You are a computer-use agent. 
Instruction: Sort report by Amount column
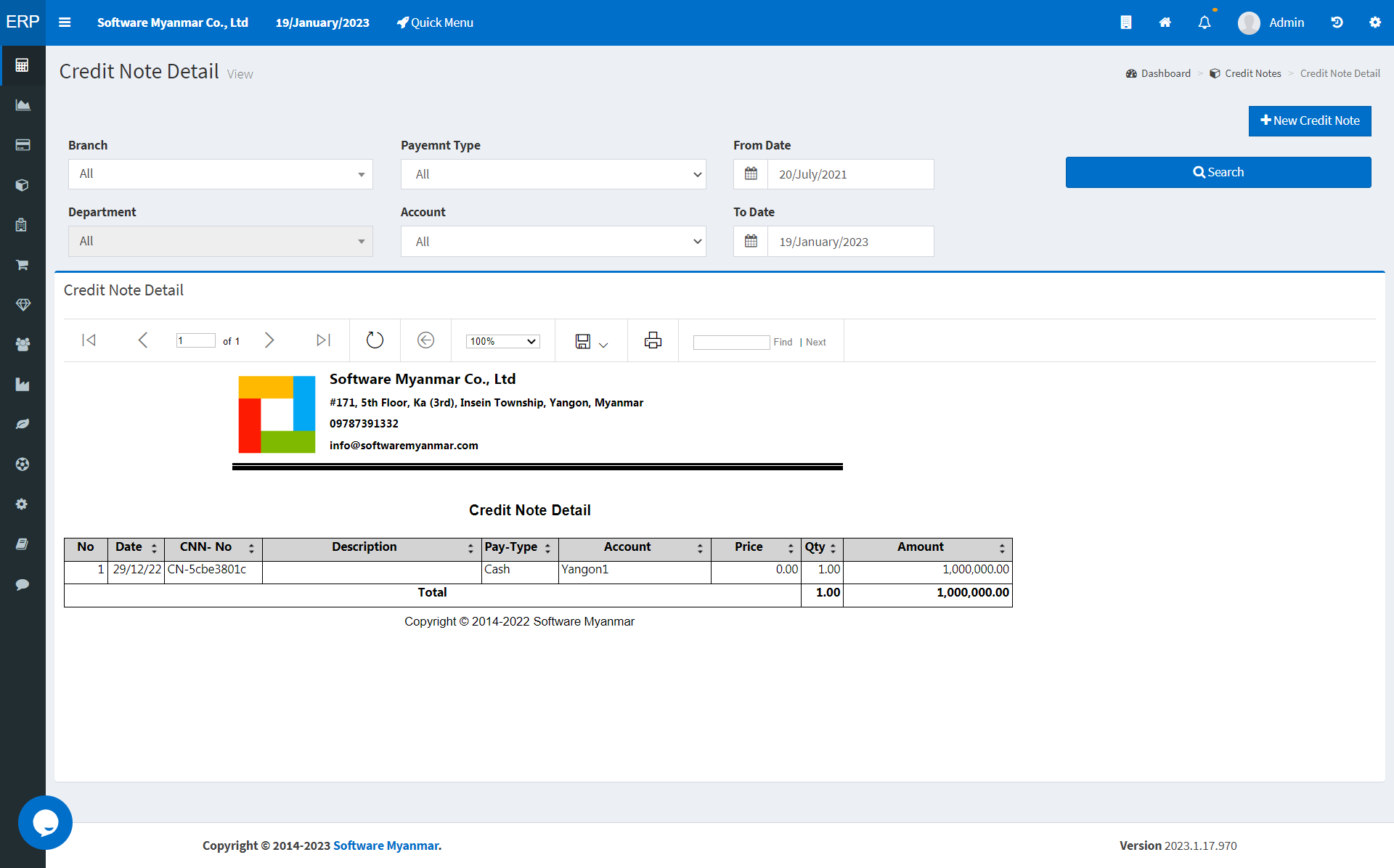(x=1002, y=548)
